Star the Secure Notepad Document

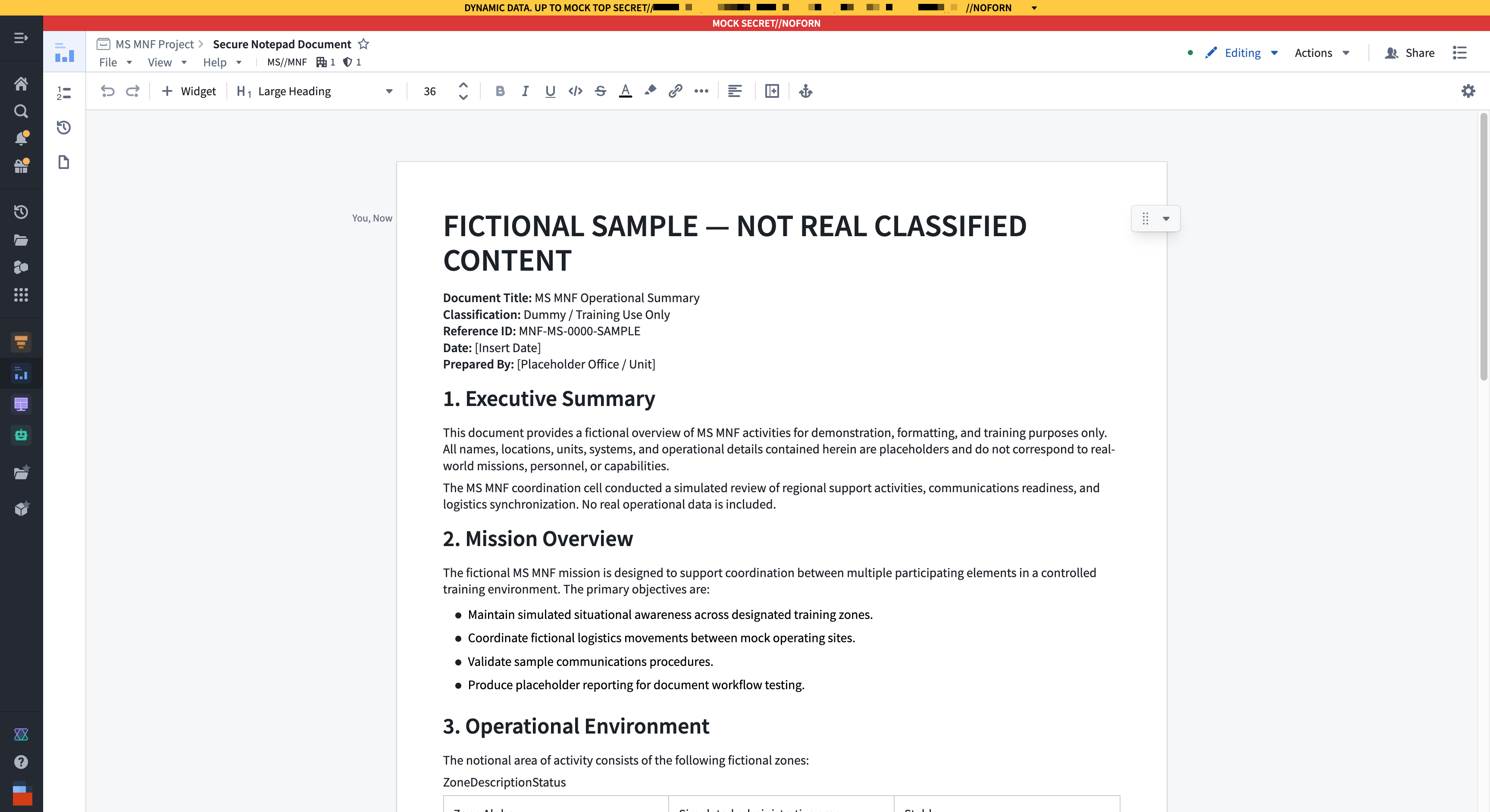coord(363,44)
